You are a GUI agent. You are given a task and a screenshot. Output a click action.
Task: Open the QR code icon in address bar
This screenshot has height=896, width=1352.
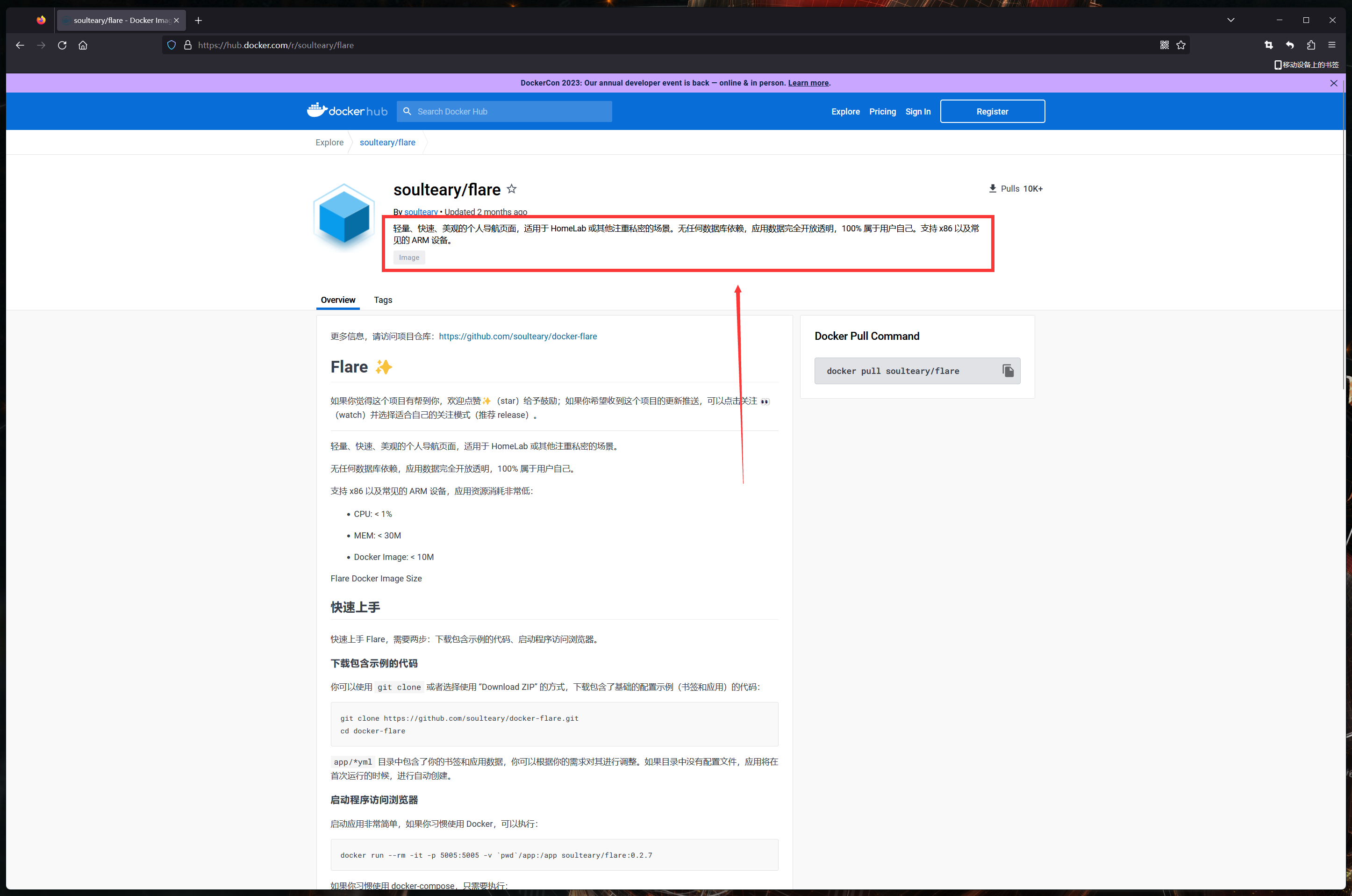pos(1164,45)
